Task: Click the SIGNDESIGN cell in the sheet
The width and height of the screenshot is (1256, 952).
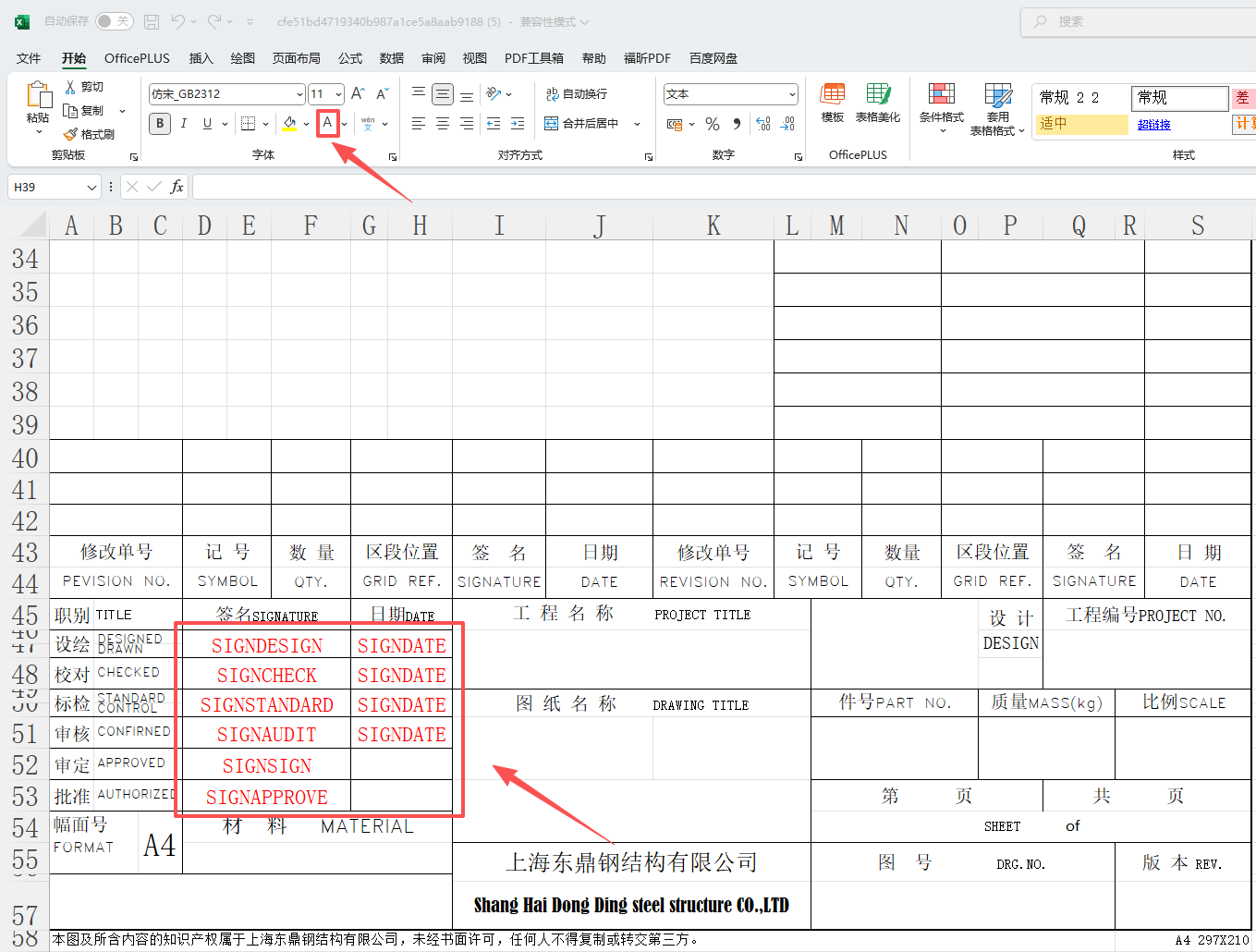Action: (266, 646)
